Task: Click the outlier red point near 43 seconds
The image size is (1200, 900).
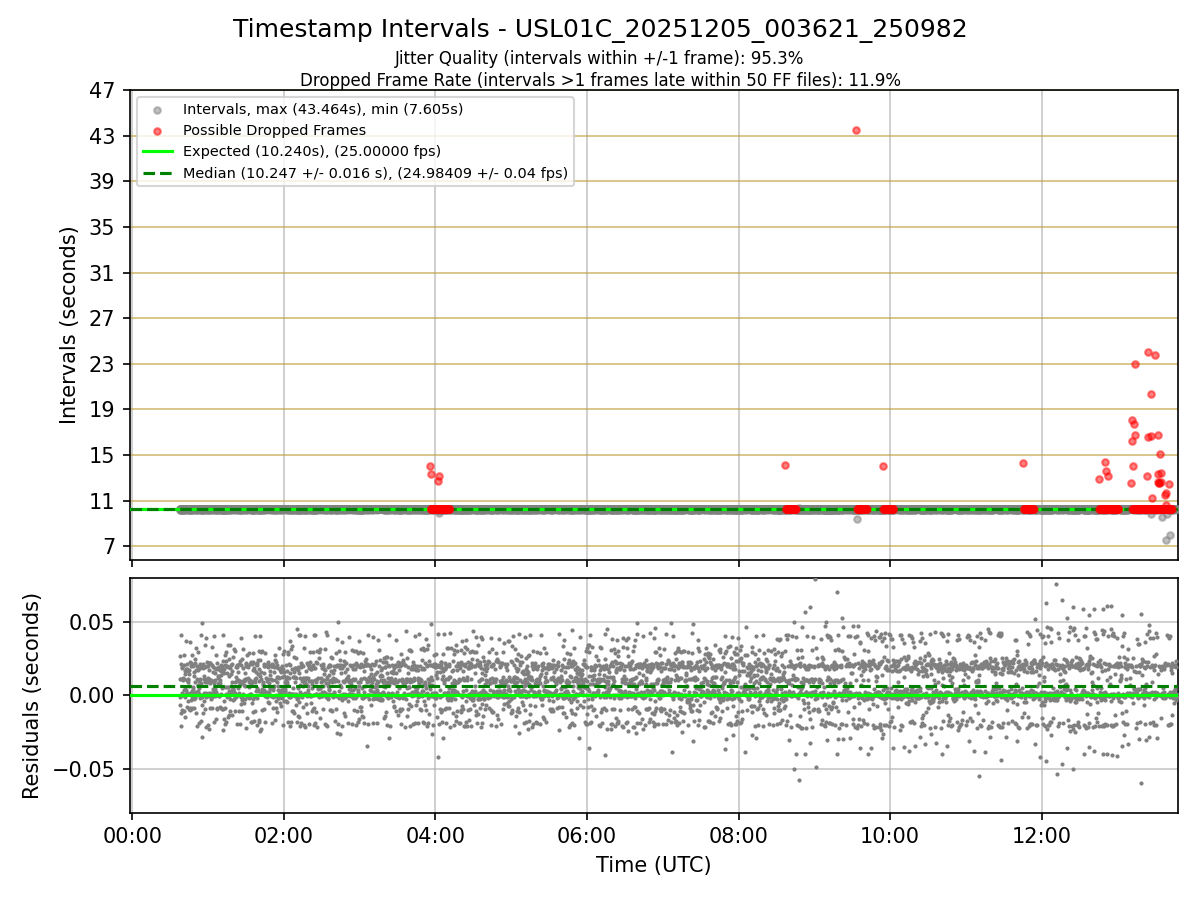Action: click(x=856, y=130)
